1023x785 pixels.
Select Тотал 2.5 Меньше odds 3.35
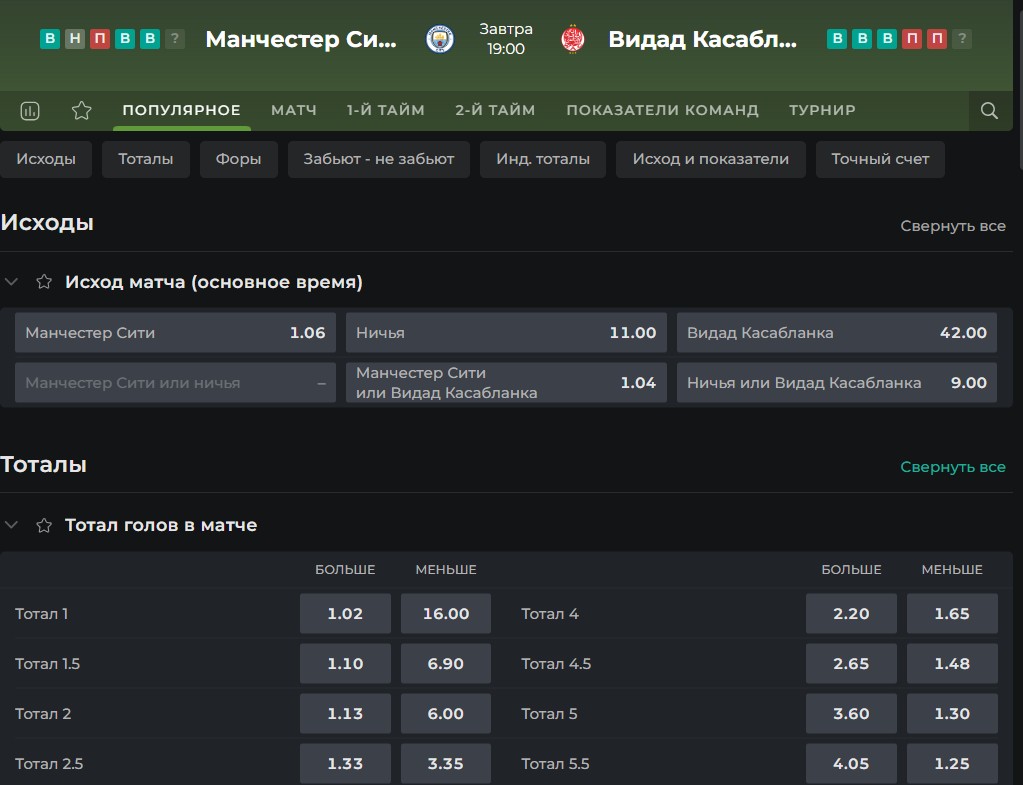click(446, 763)
